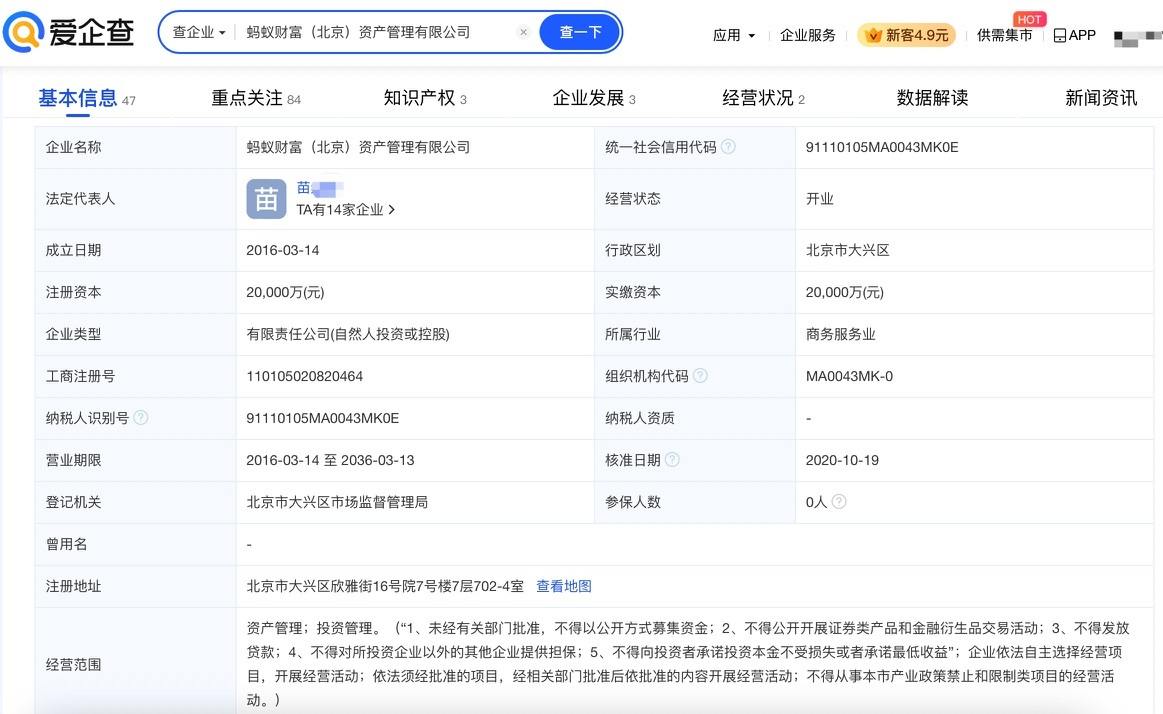Image resolution: width=1163 pixels, height=714 pixels.
Task: Click help icon next to 0人
Action: pos(839,501)
